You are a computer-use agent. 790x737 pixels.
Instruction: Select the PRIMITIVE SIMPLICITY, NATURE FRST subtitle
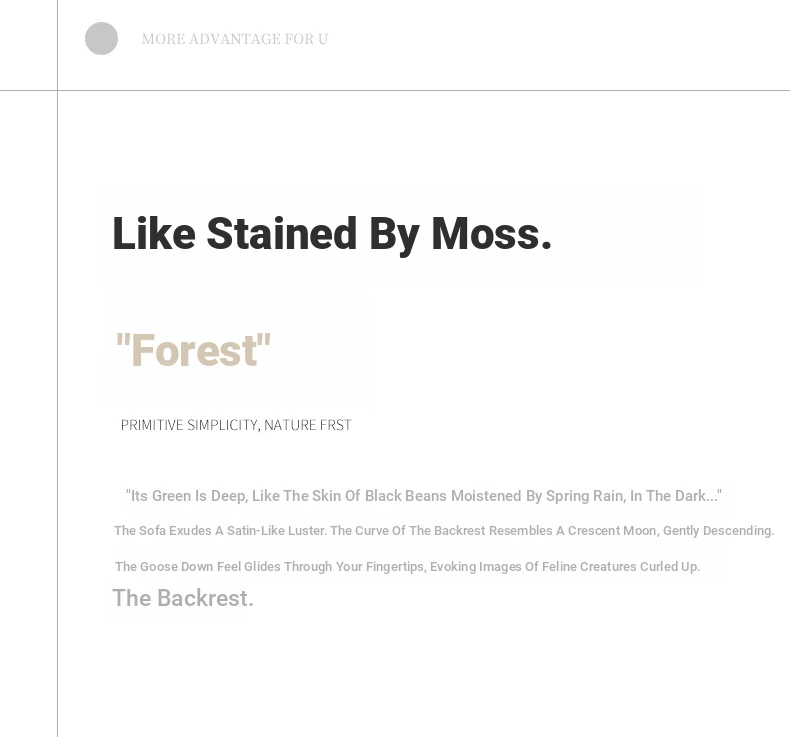click(236, 425)
